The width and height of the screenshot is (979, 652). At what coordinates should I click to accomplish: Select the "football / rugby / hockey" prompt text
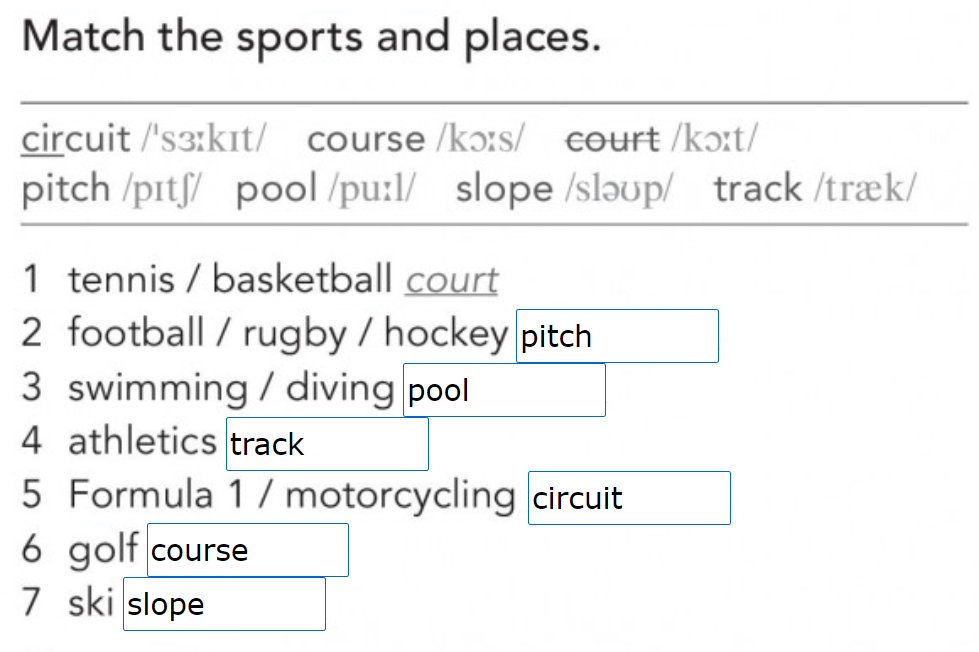[288, 333]
